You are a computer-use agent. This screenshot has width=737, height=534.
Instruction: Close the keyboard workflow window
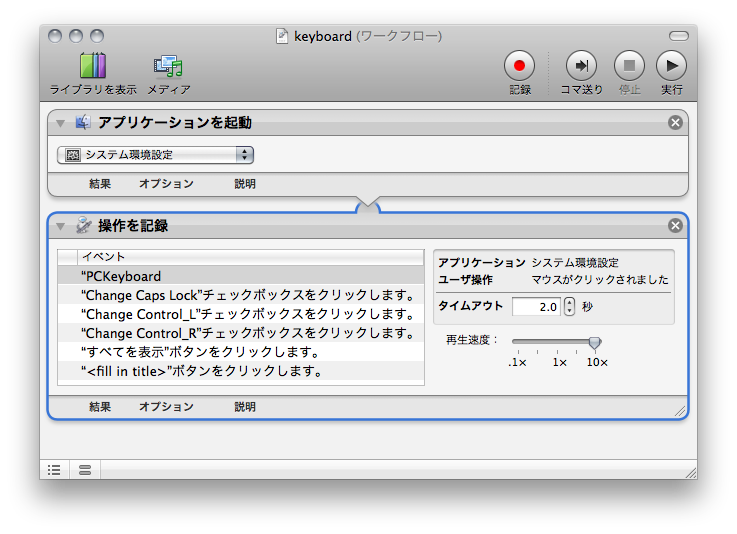click(x=55, y=36)
